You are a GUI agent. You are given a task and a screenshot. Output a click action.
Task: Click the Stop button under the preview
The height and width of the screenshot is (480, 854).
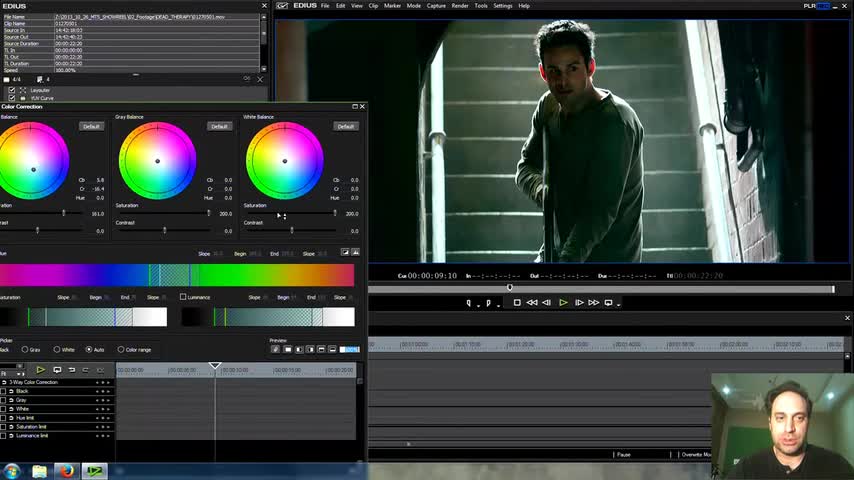point(517,302)
